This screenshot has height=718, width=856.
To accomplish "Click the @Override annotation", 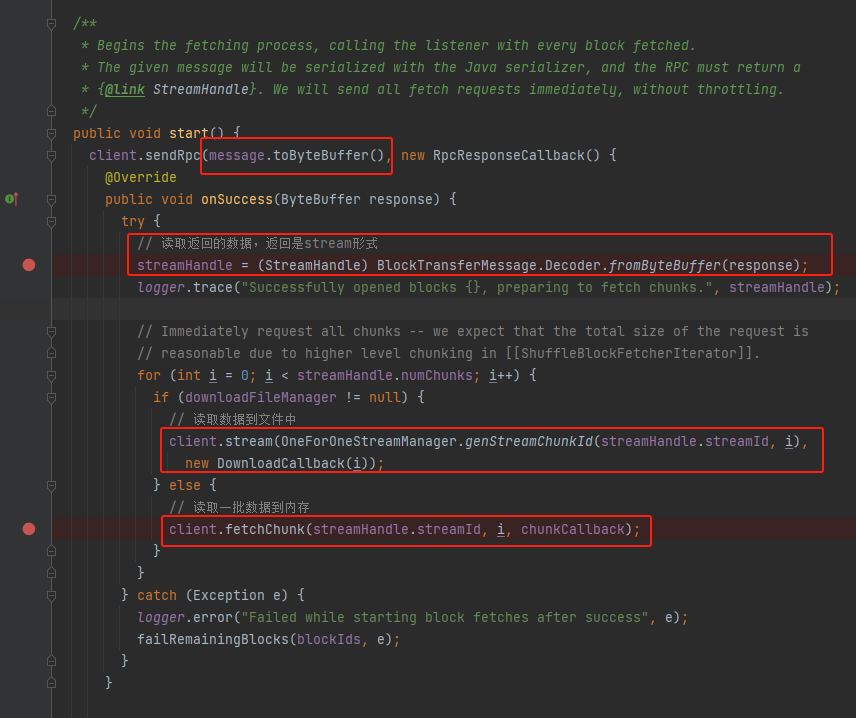I will click(141, 177).
